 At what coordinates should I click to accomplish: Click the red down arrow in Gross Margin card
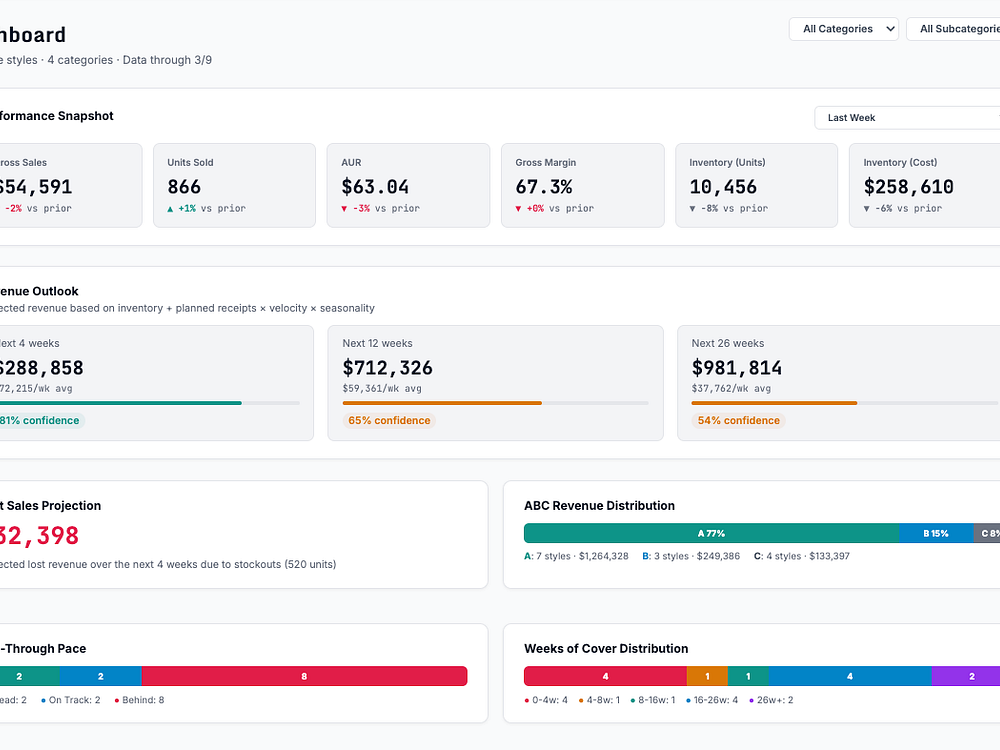point(519,209)
